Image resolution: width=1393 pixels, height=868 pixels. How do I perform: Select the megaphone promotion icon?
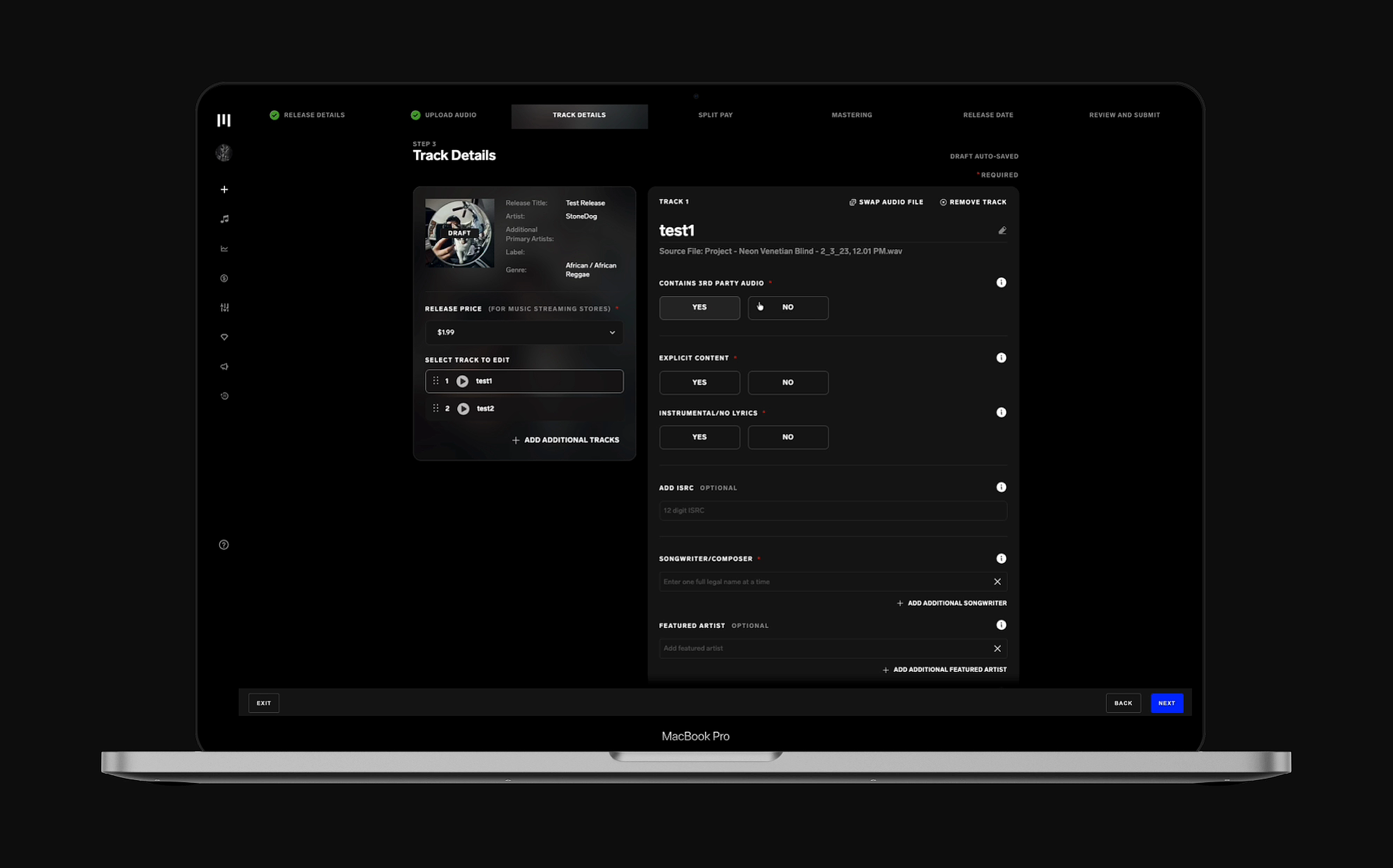coord(224,366)
